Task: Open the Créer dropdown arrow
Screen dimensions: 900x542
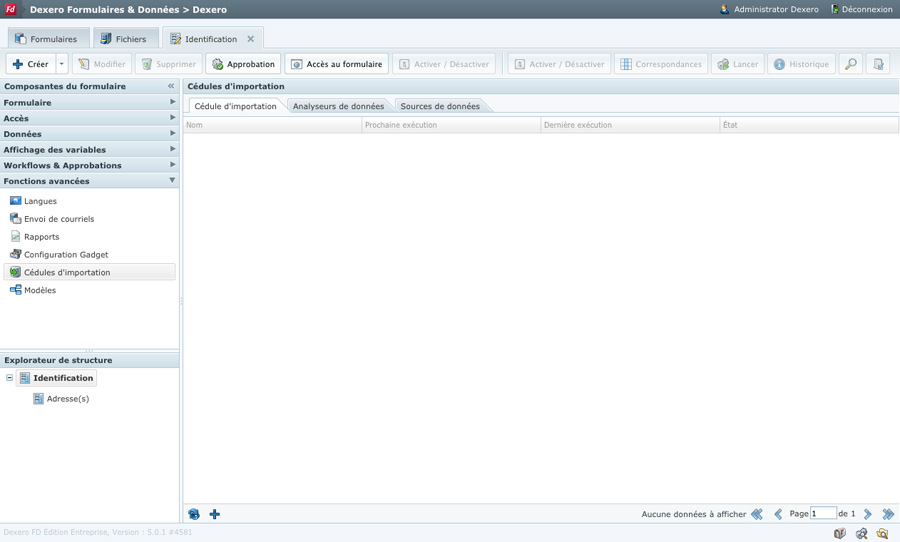Action: pyautogui.click(x=62, y=64)
